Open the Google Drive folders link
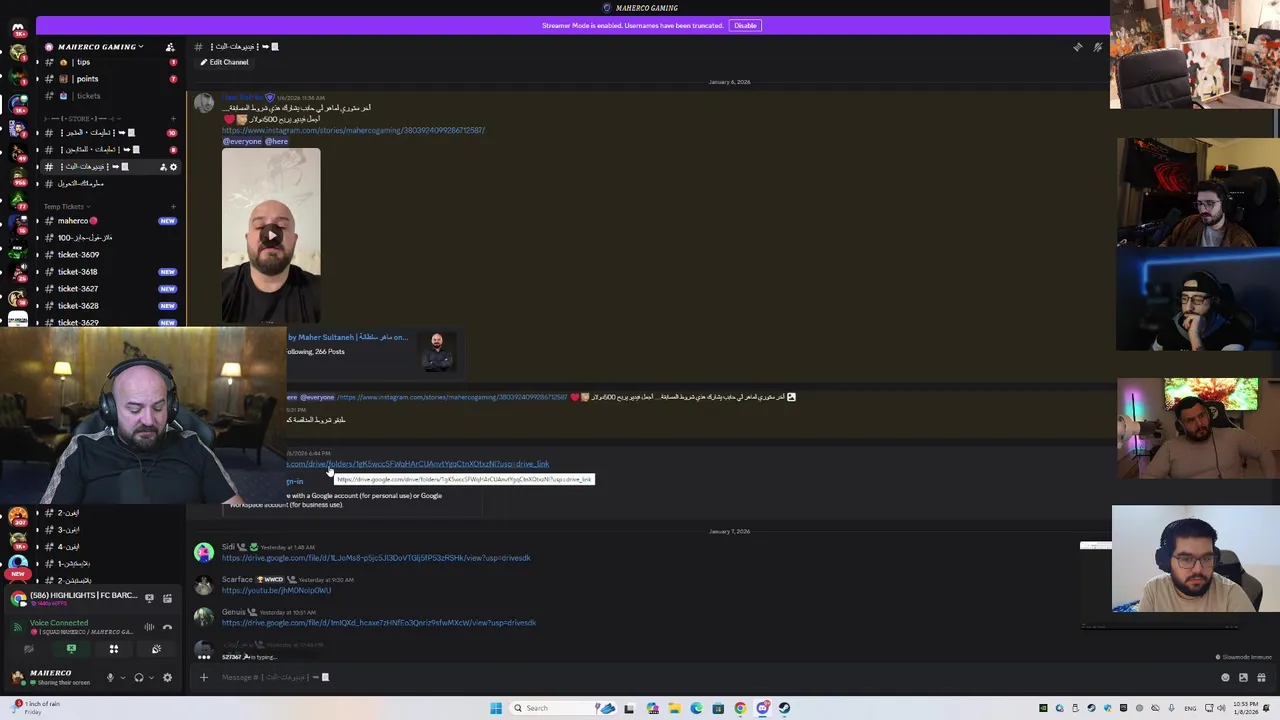 pyautogui.click(x=418, y=464)
